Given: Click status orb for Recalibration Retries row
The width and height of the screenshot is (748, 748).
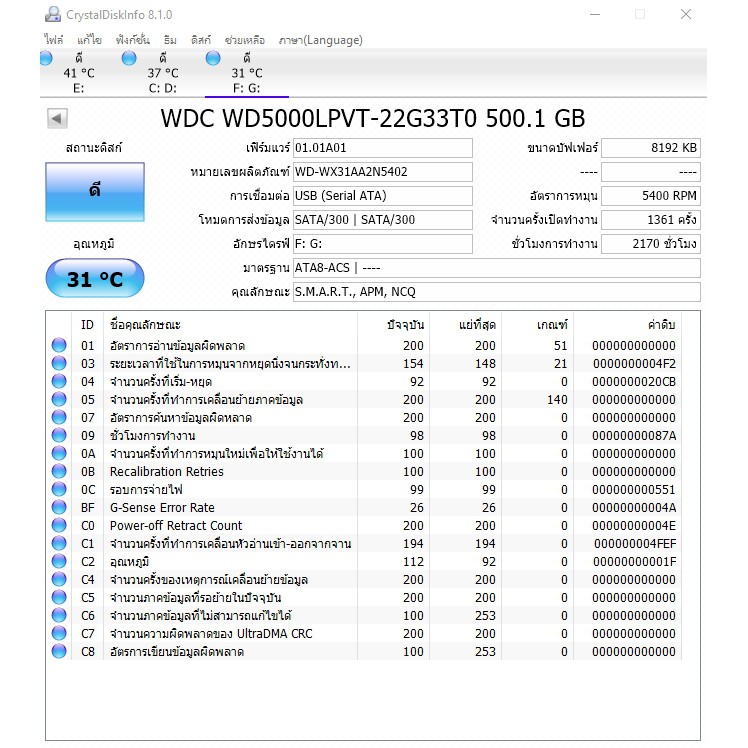Looking at the screenshot, I should (59, 472).
